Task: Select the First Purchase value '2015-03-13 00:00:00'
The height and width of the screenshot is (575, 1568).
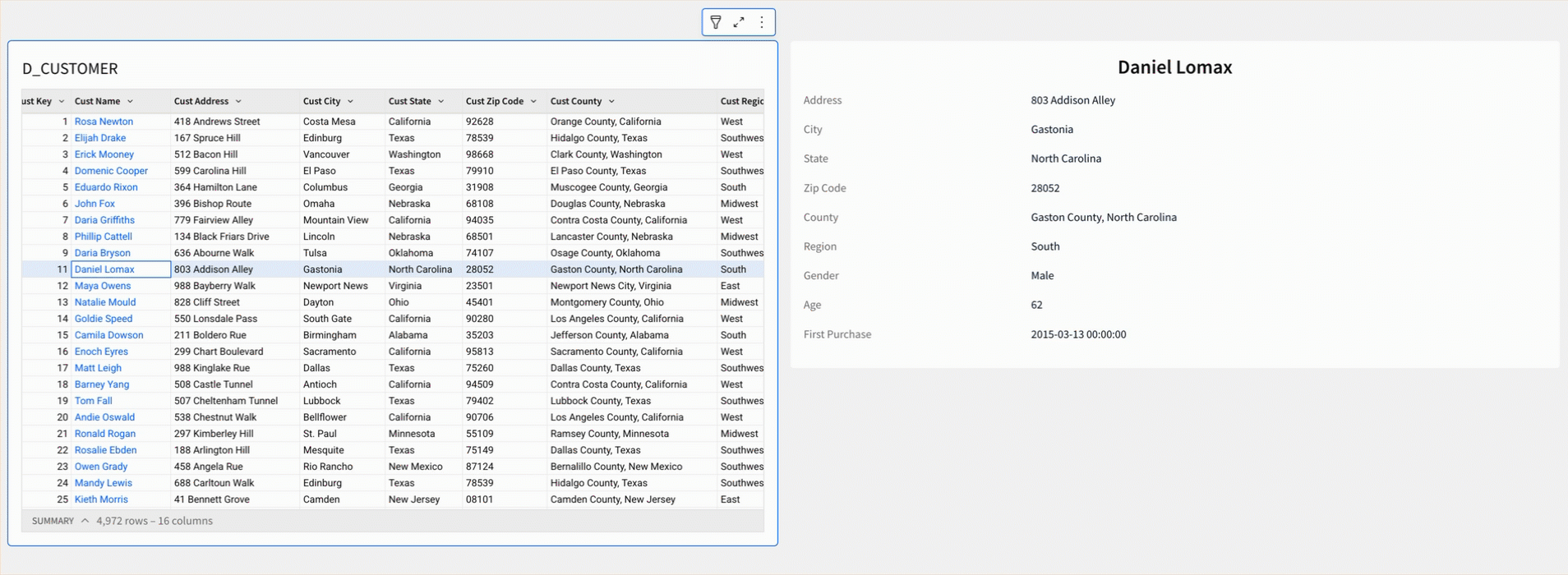Action: (1078, 334)
